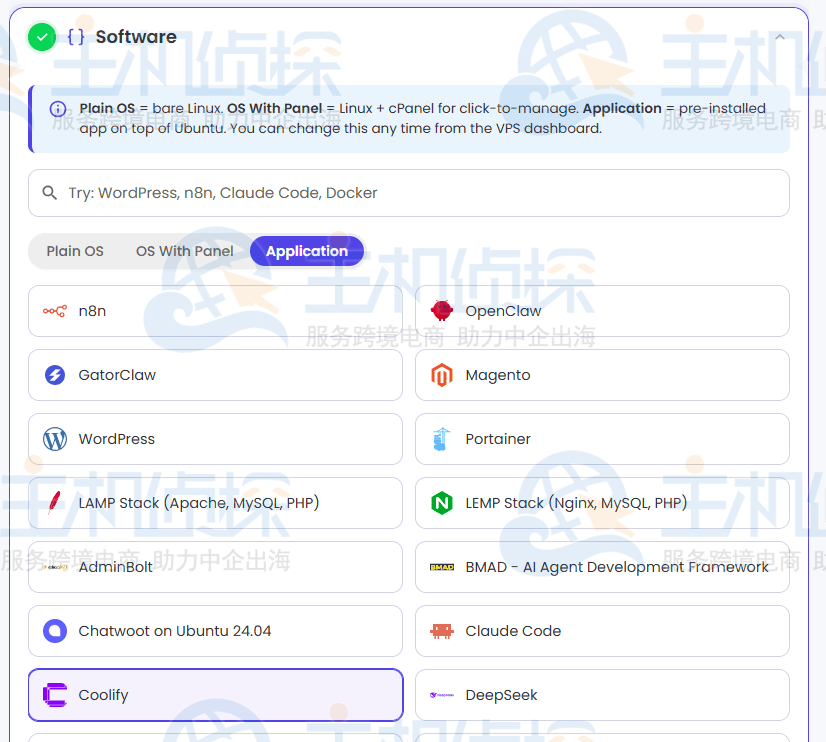
Task: Click the LEMP Stack Nginx hexagon icon
Action: click(x=441, y=503)
